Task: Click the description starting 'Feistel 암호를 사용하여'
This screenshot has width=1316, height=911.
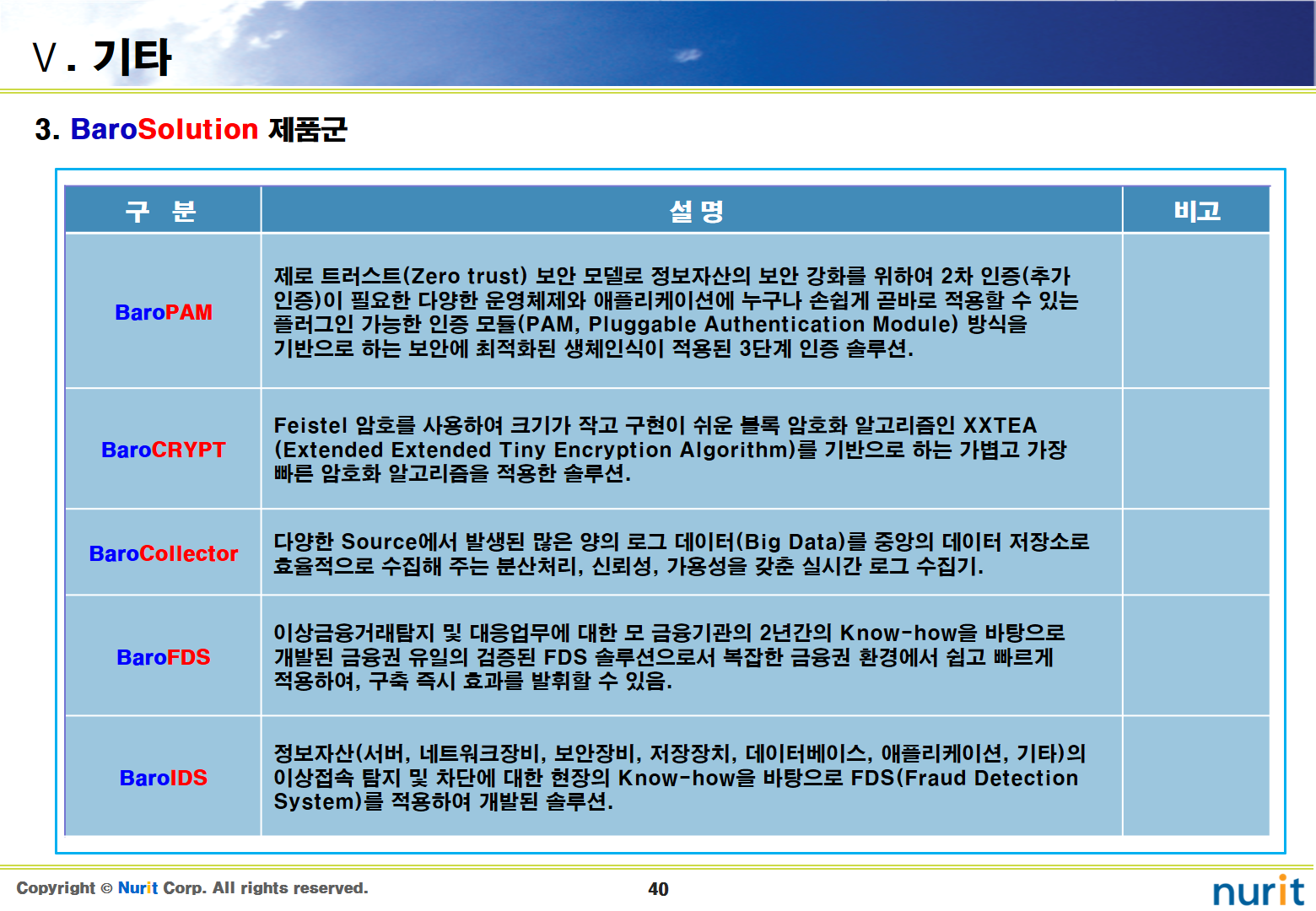Action: tap(671, 449)
